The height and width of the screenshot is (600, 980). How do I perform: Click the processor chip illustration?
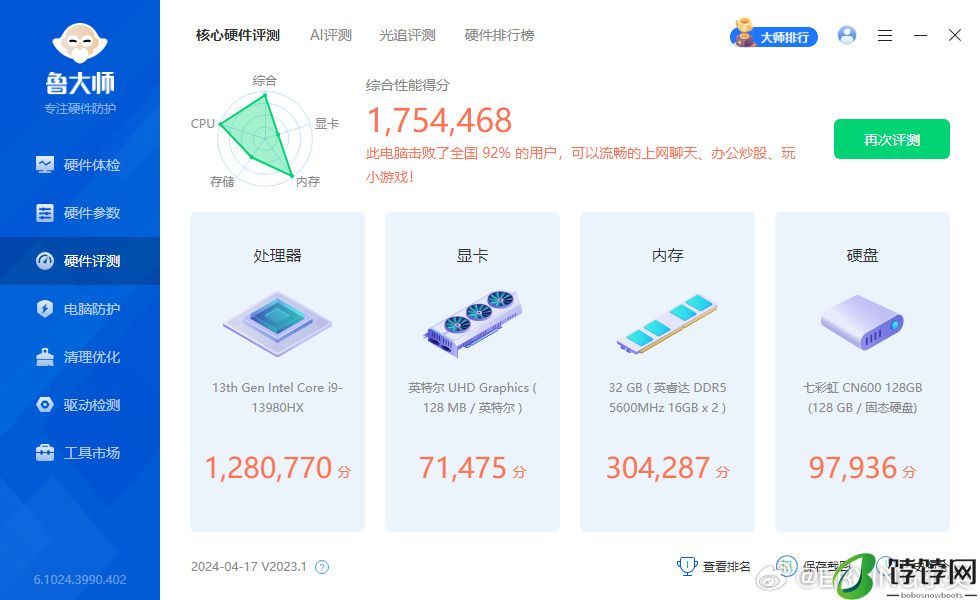(277, 324)
